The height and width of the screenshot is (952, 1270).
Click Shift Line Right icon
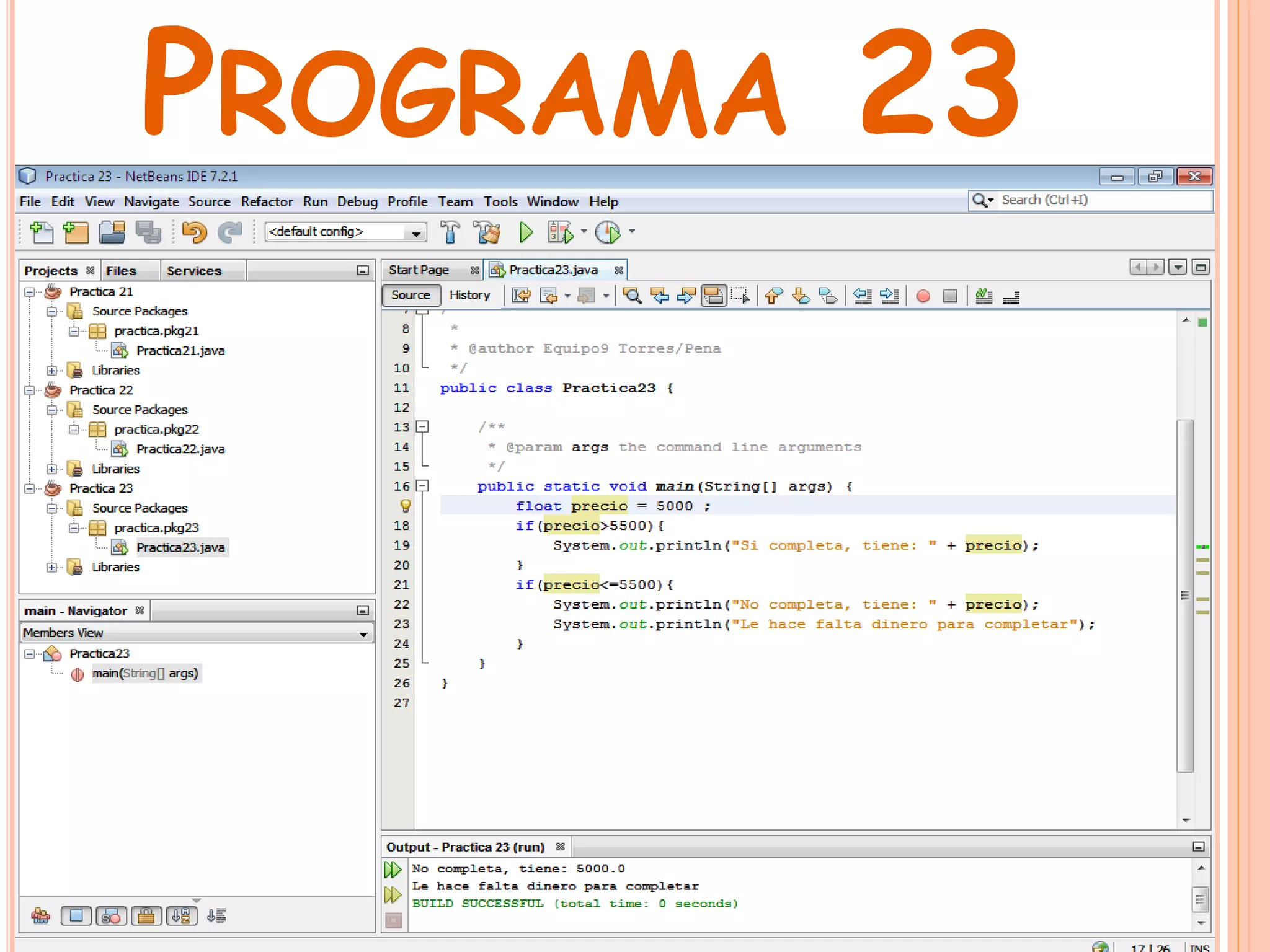point(889,296)
